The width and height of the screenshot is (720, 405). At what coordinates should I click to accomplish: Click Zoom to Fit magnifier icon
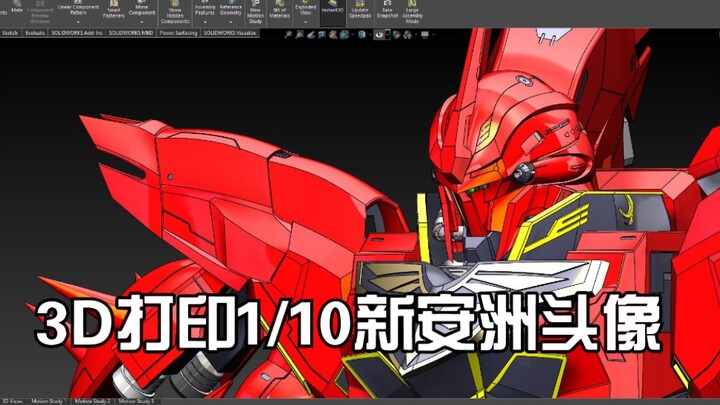pyautogui.click(x=288, y=34)
